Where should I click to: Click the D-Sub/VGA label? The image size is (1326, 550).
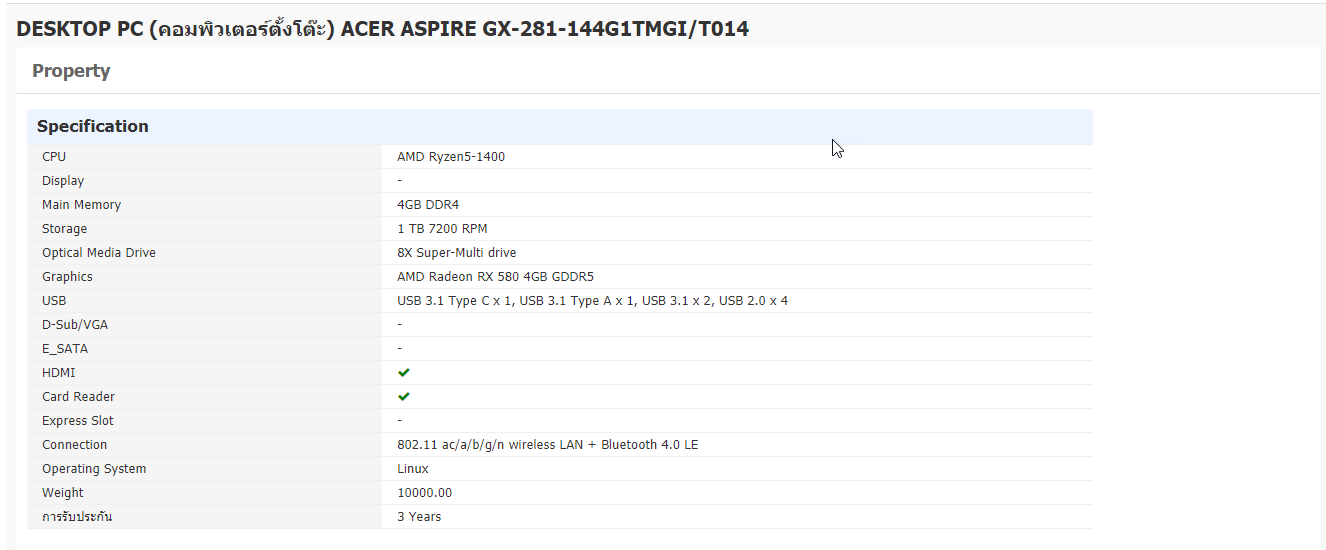point(74,325)
